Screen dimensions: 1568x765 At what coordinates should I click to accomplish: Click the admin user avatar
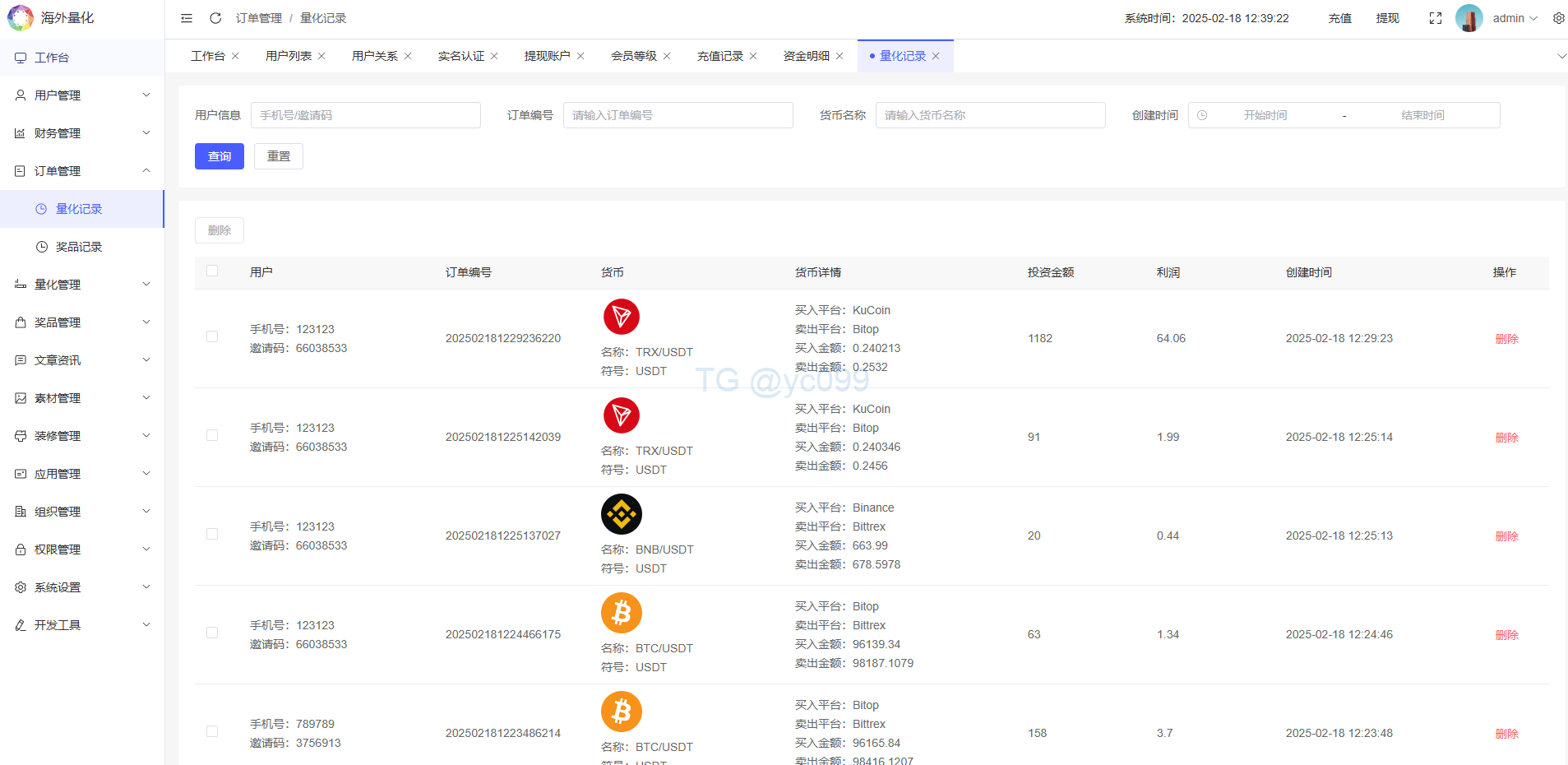[1469, 18]
